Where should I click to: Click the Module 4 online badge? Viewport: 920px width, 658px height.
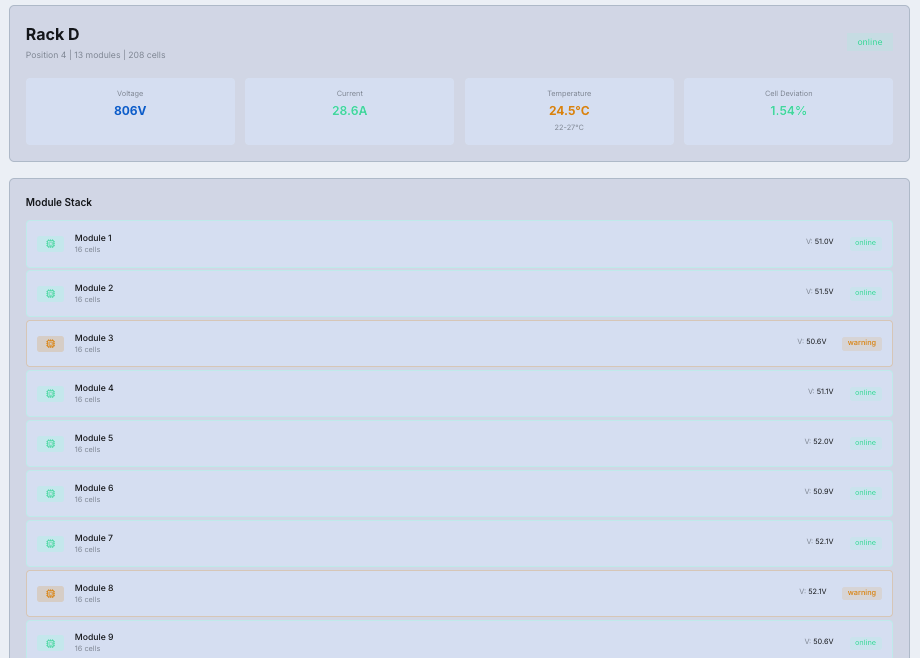click(x=865, y=393)
